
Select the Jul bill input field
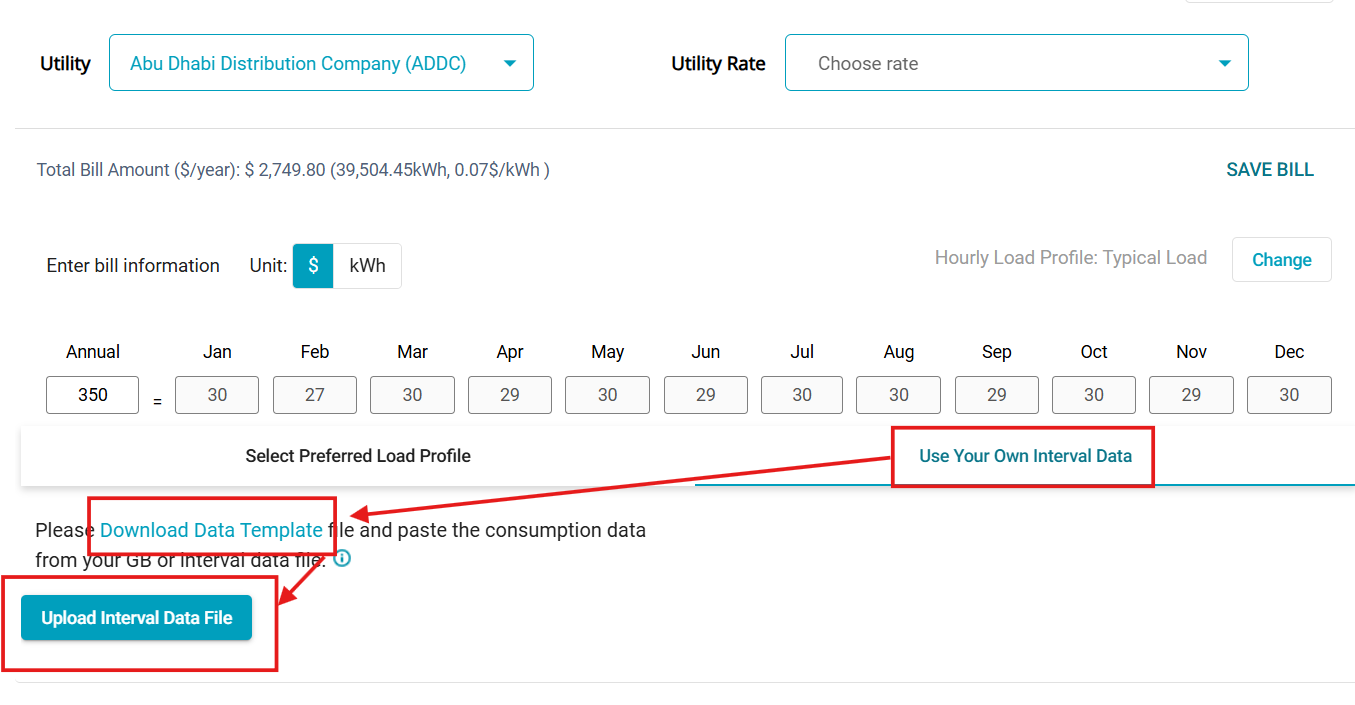click(802, 395)
